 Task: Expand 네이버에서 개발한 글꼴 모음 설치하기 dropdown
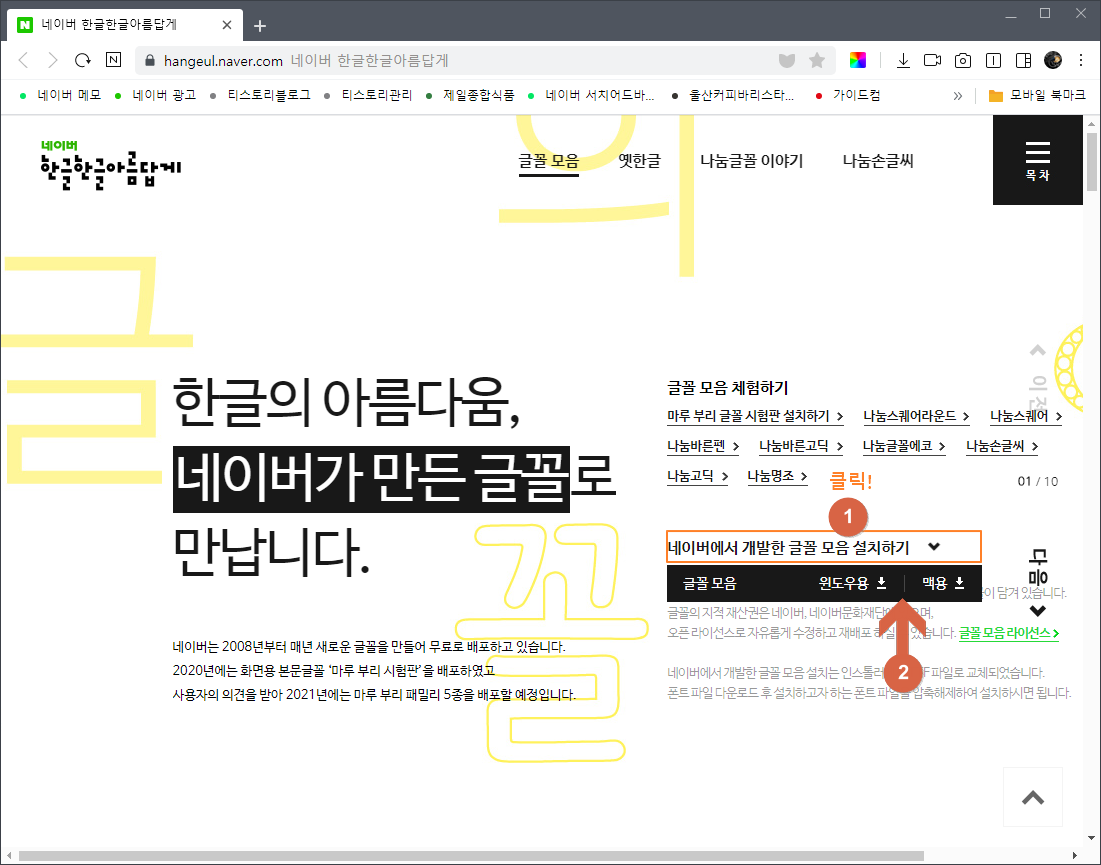824,547
